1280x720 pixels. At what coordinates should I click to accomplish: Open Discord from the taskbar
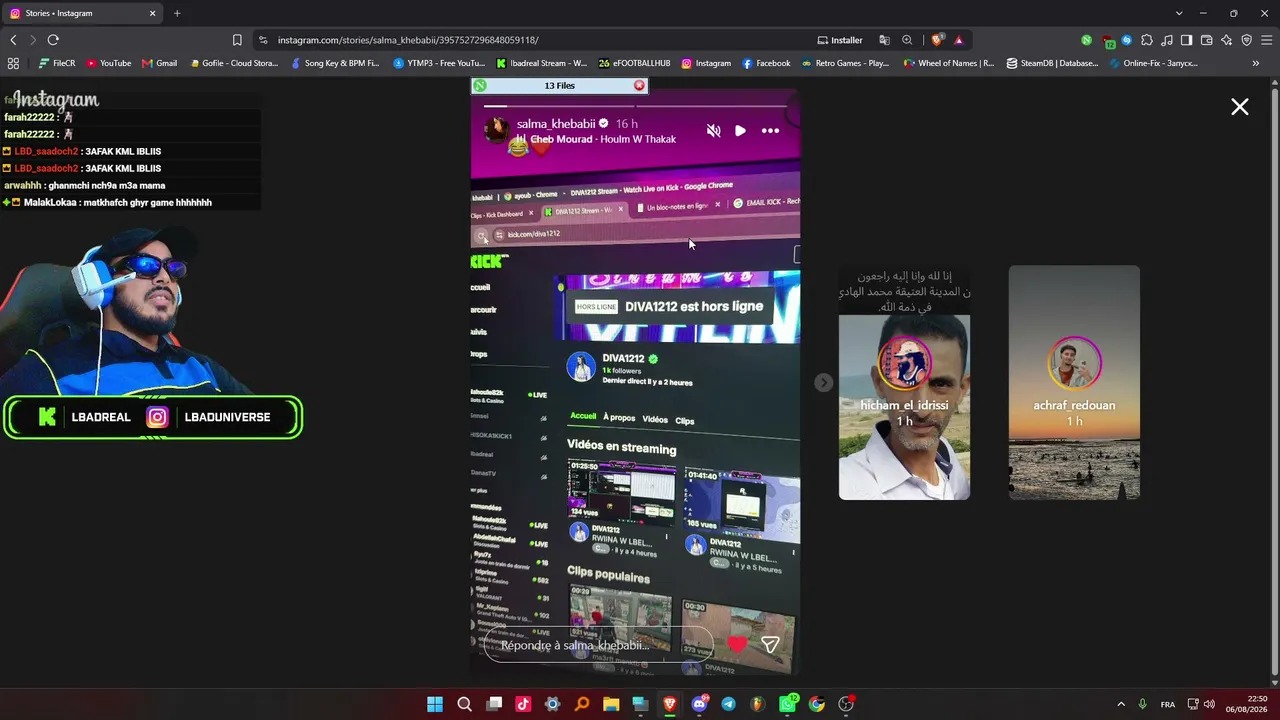(699, 704)
